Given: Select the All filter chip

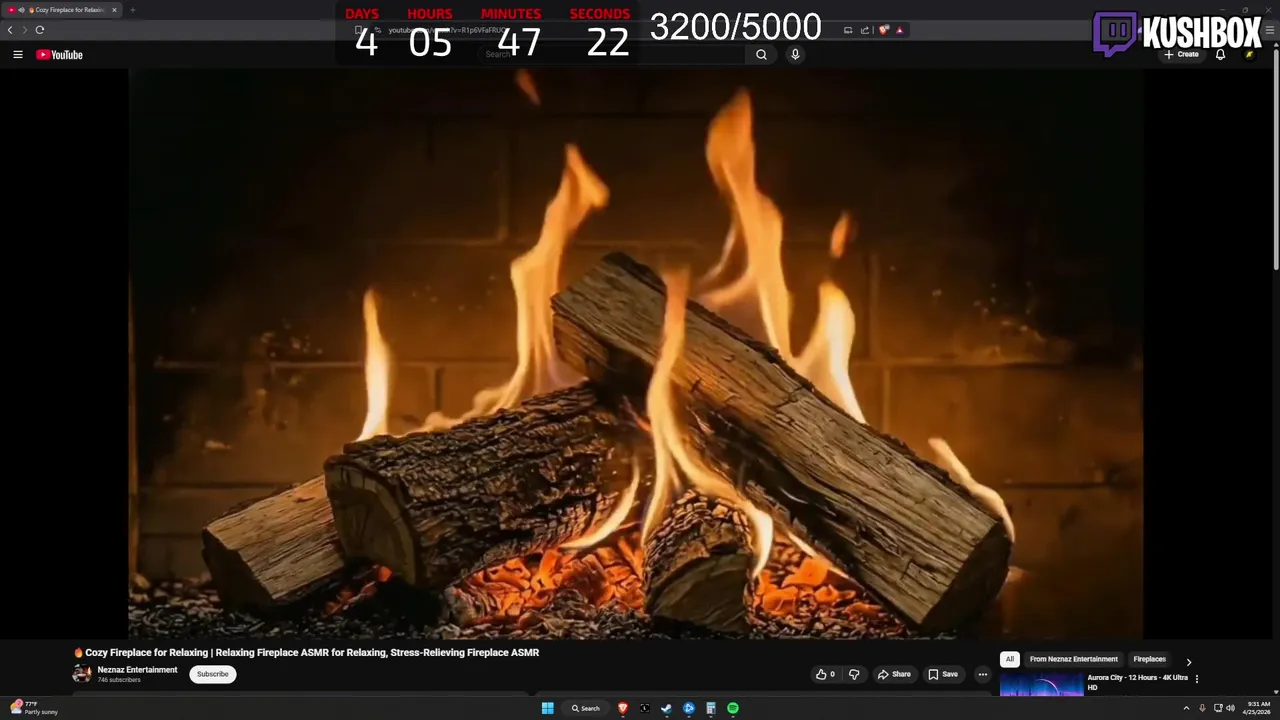Looking at the screenshot, I should pyautogui.click(x=1010, y=660).
